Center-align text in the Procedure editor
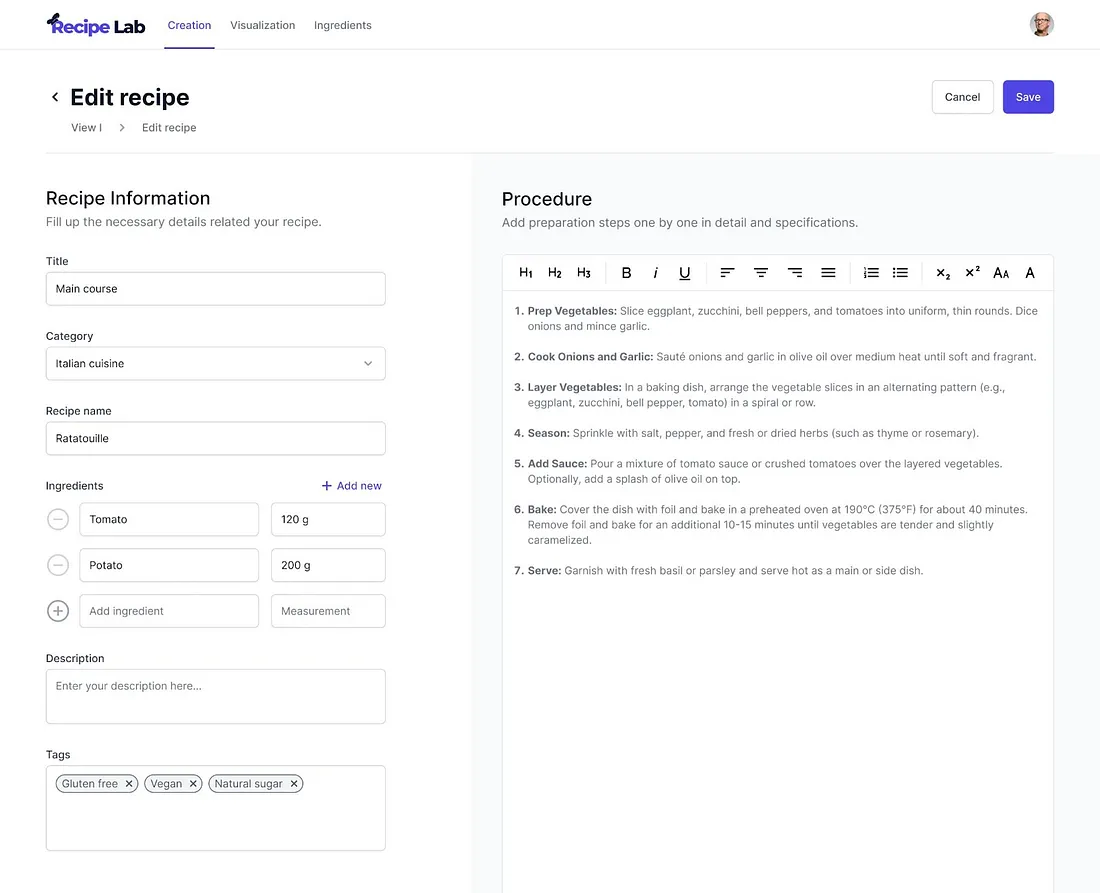The image size is (1100, 893). [x=761, y=273]
